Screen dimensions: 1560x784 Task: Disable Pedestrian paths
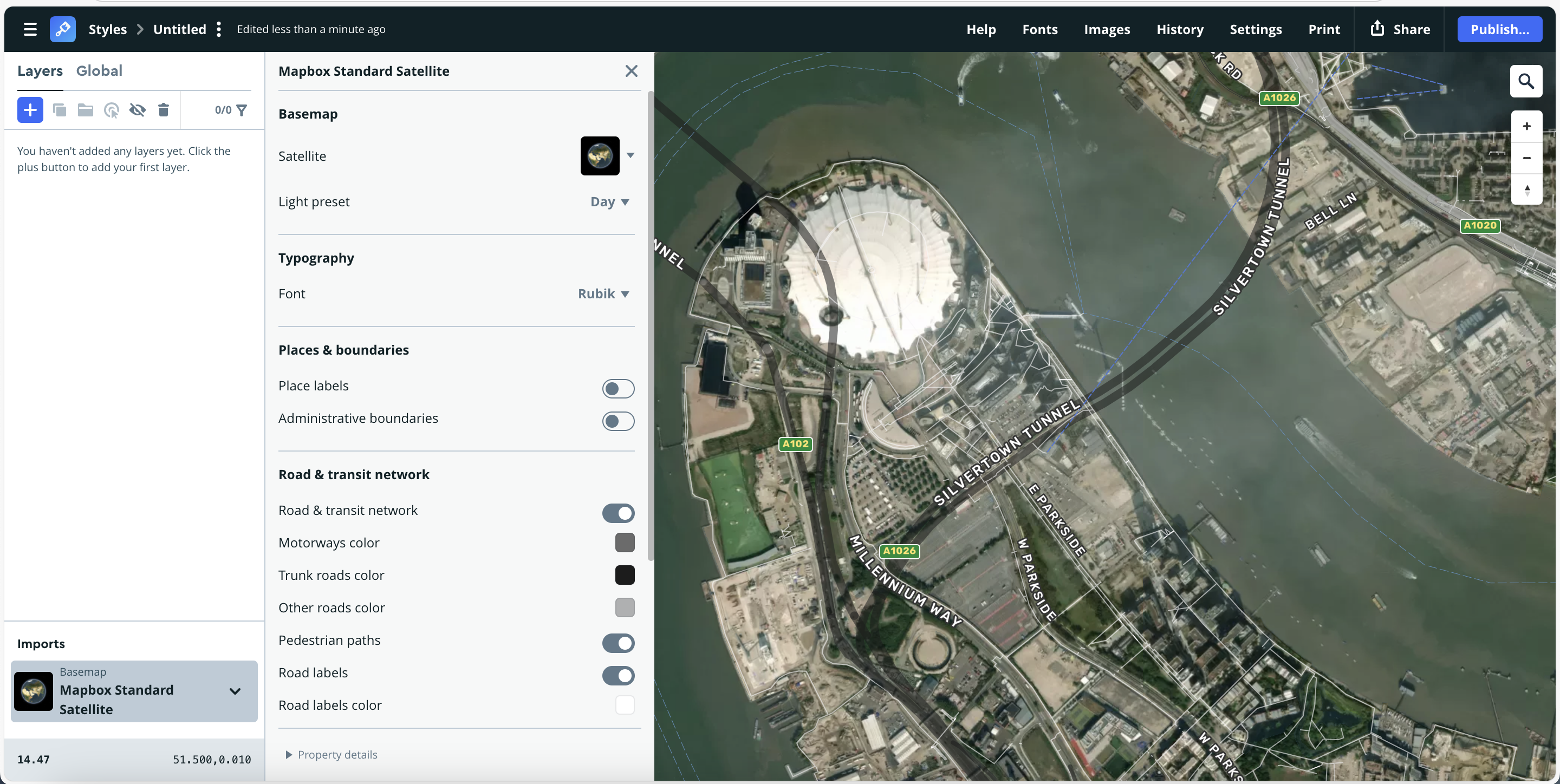618,644
